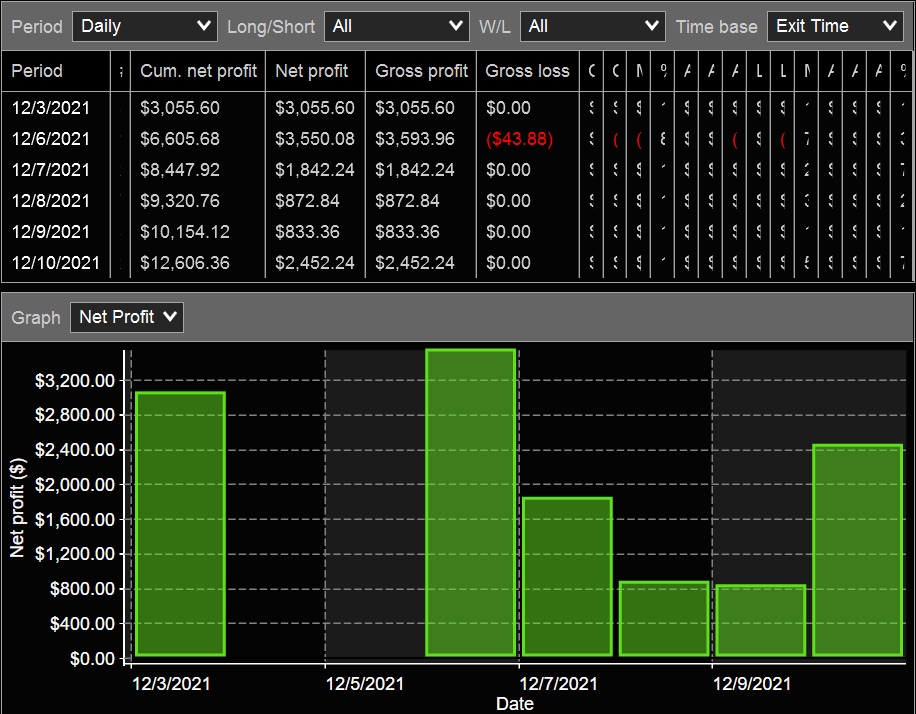Viewport: 916px width, 714px height.
Task: Change the Time base from Exit Time
Action: point(834,26)
